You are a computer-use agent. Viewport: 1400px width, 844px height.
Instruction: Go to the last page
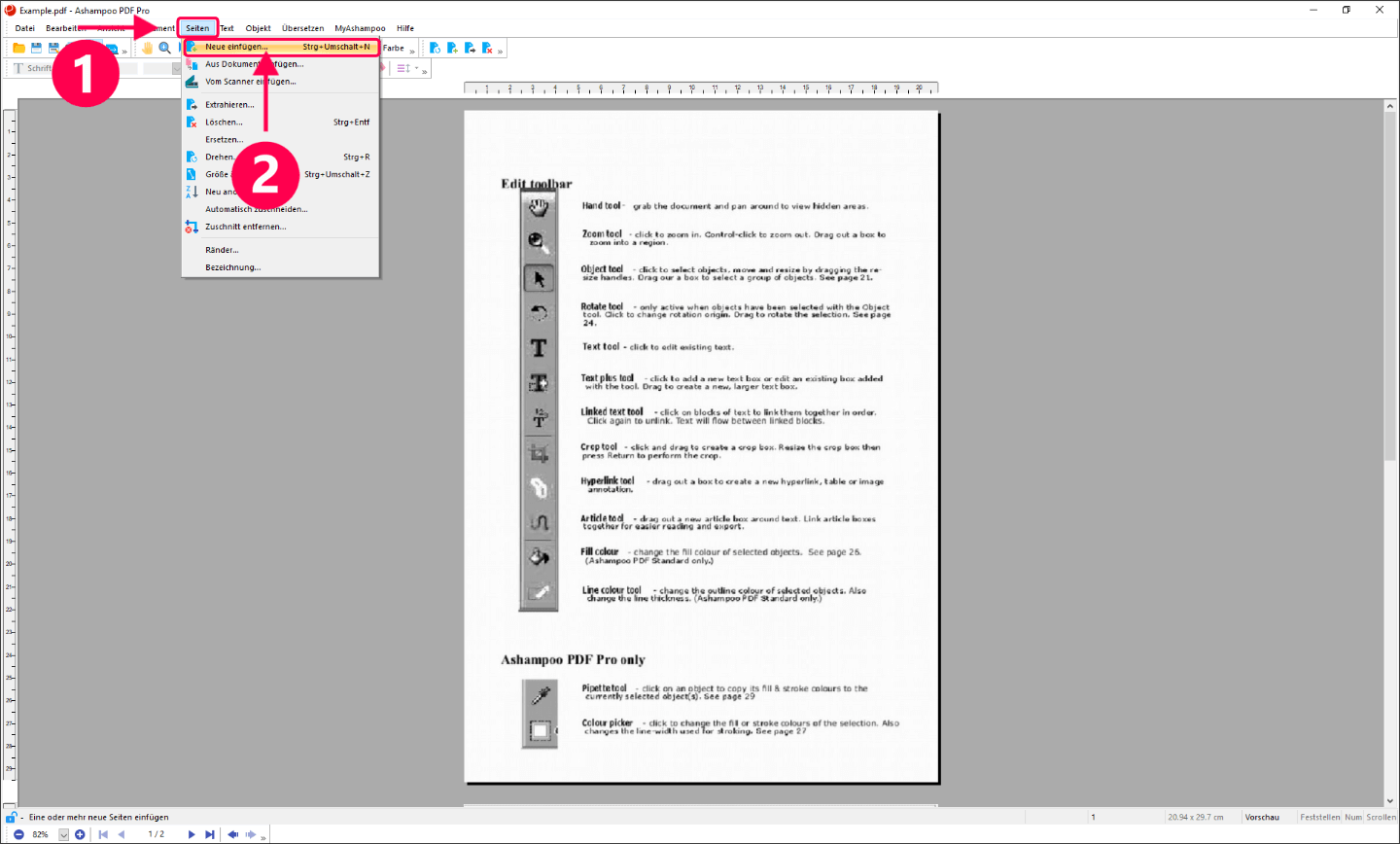point(210,834)
